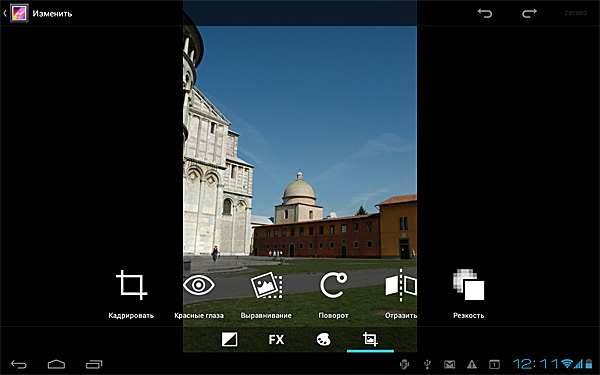The width and height of the screenshot is (600, 375).
Task: Tap the Android back navigation button
Action: click(19, 364)
